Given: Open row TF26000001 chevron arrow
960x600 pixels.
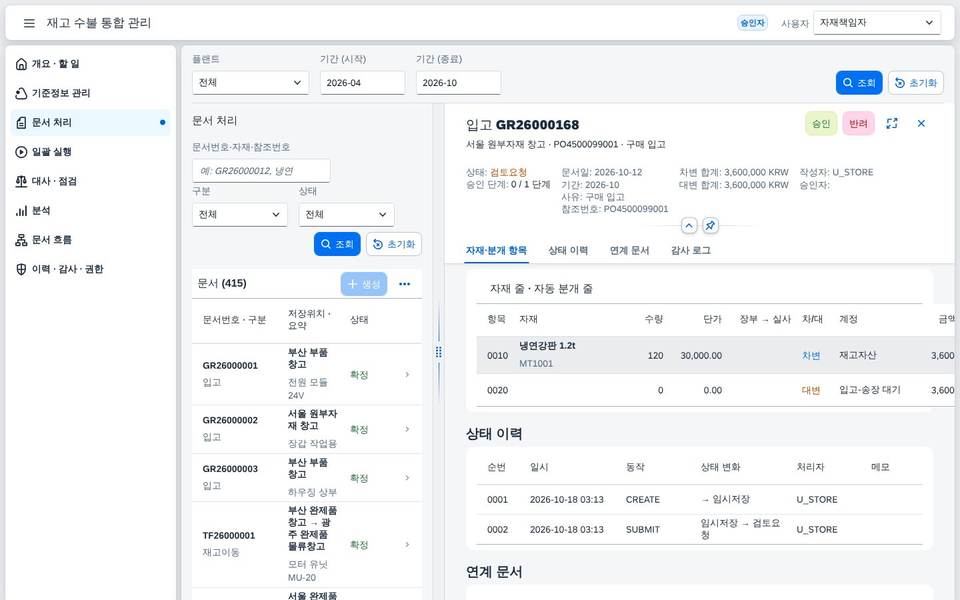Looking at the screenshot, I should [x=407, y=544].
